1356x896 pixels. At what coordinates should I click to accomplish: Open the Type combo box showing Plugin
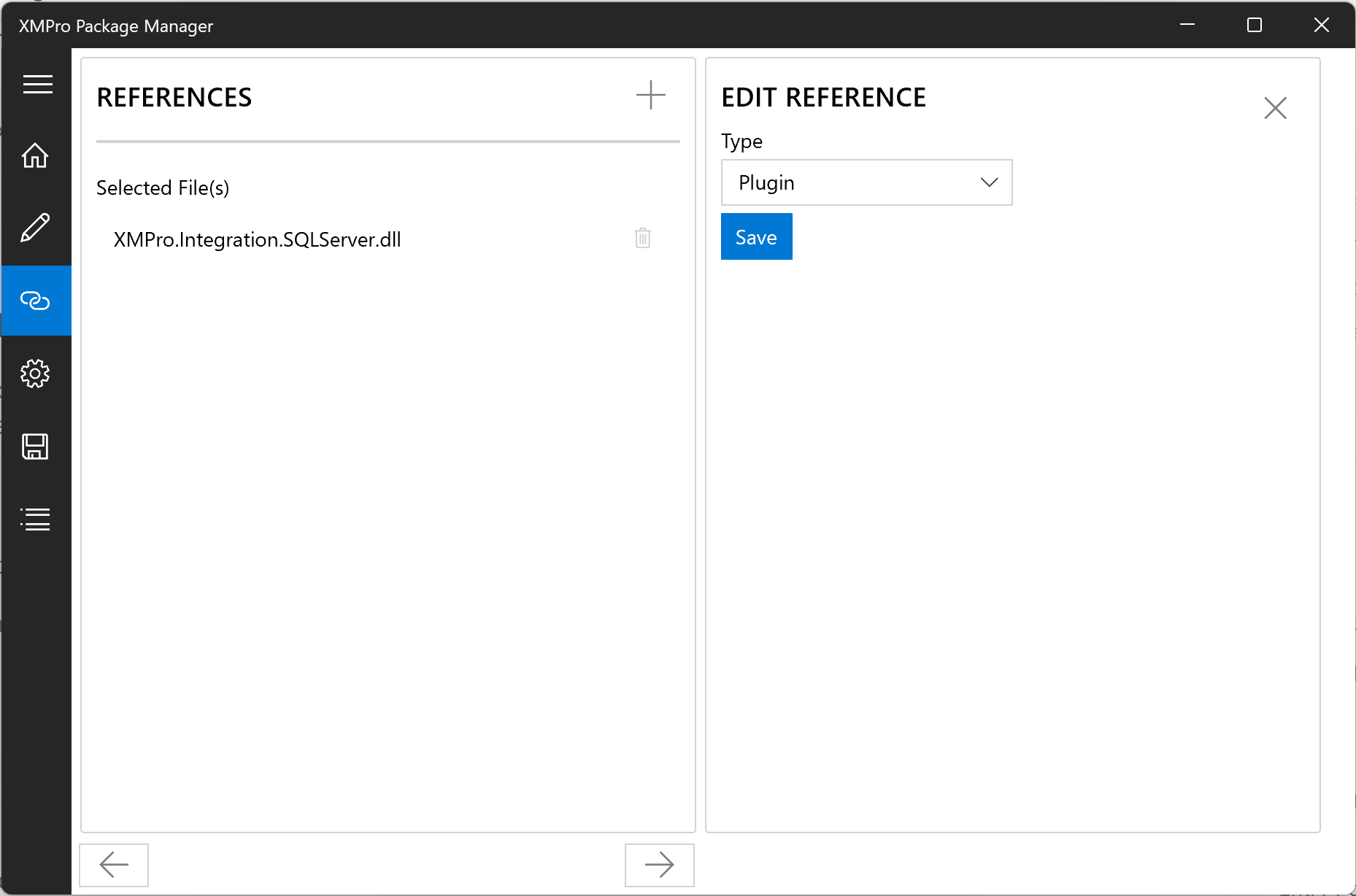(854, 182)
